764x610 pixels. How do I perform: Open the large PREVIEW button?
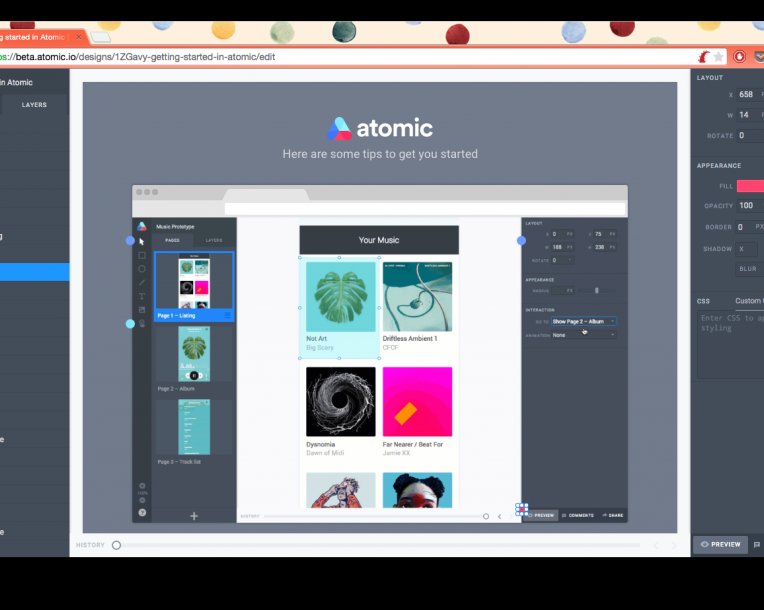tap(721, 544)
